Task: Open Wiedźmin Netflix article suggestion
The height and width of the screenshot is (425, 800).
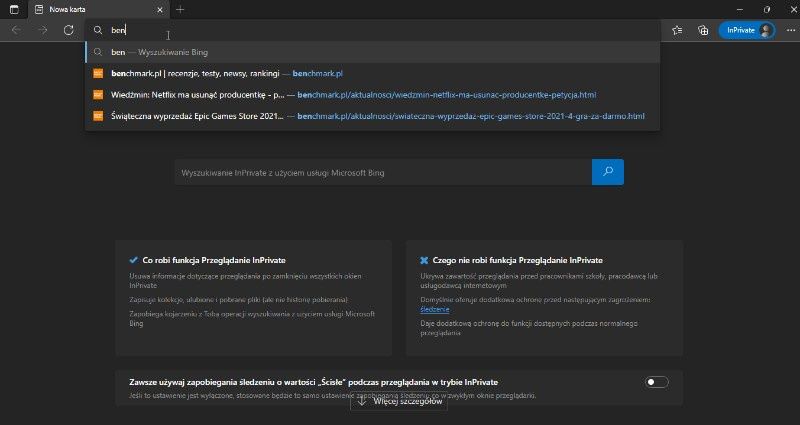Action: [372, 95]
